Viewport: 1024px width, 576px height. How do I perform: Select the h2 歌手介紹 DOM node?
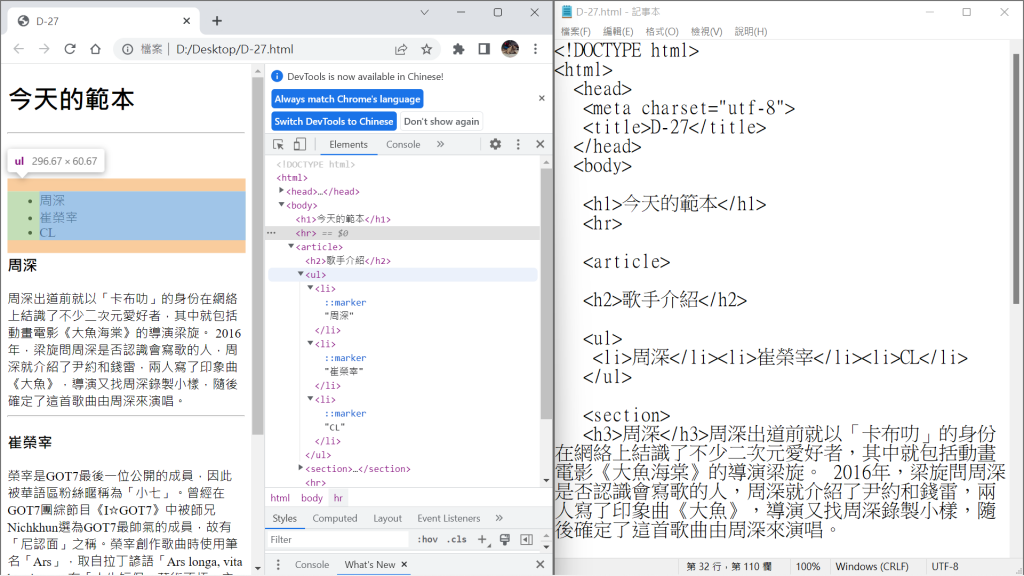point(347,261)
